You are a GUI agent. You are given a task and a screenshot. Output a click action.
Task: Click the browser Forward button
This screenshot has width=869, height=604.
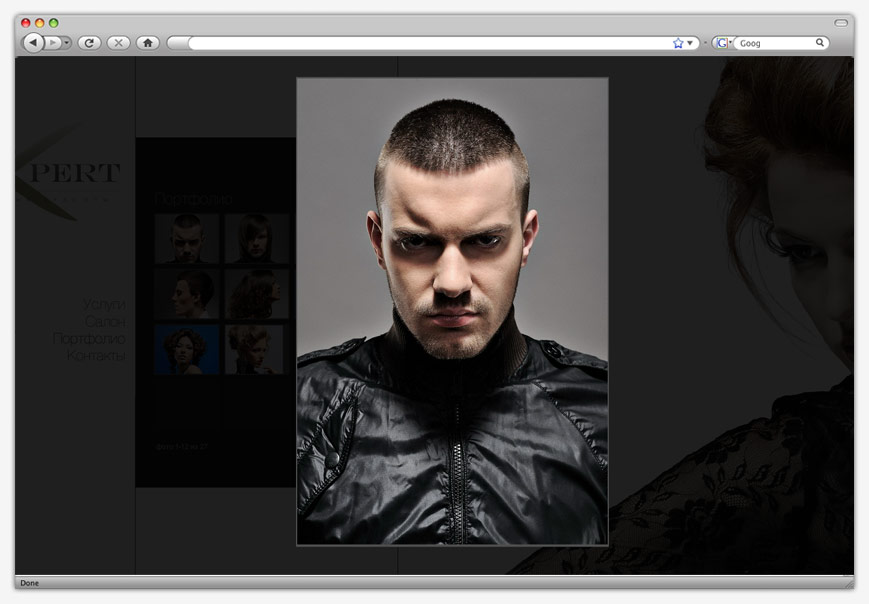53,43
